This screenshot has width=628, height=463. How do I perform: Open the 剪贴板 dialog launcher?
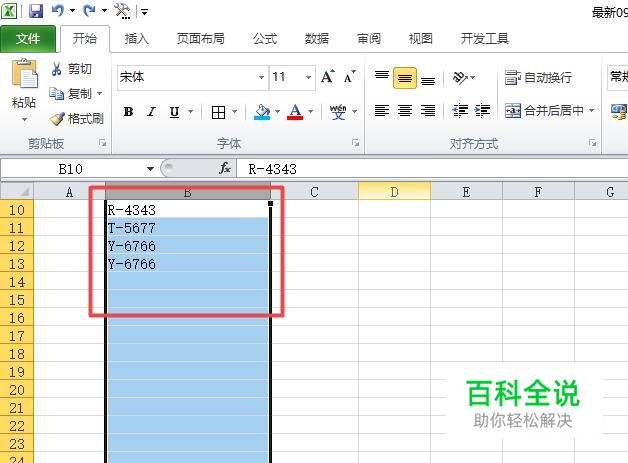click(103, 143)
